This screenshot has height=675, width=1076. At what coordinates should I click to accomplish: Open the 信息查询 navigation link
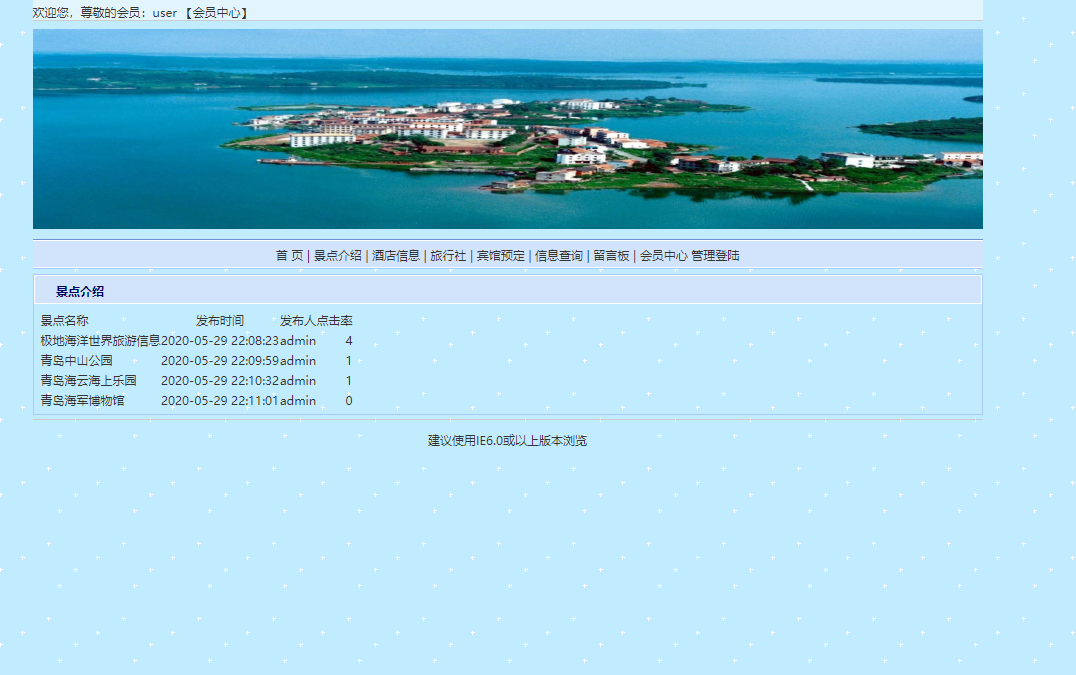pos(558,255)
